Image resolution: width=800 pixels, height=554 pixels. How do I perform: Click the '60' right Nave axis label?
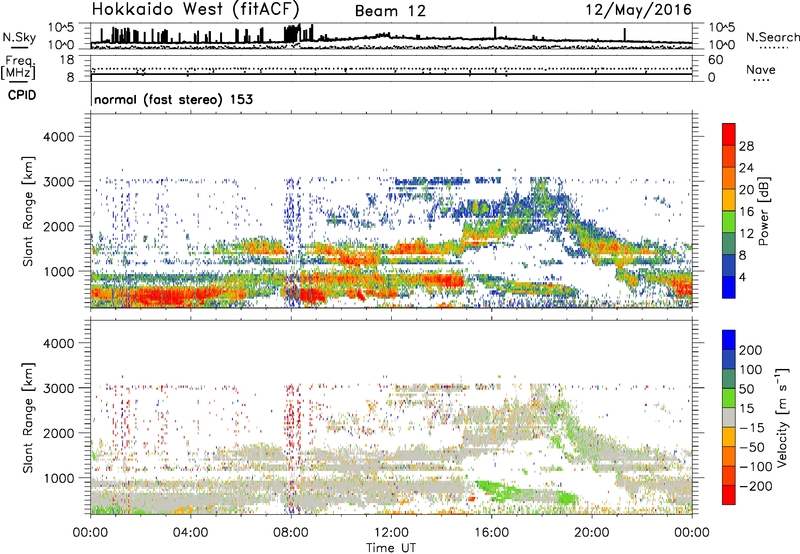[x=715, y=60]
